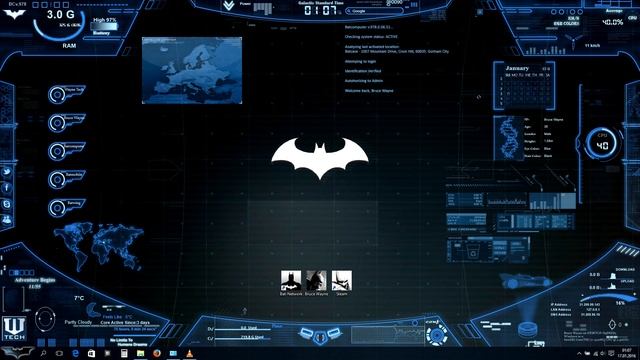Click the 'Partly Cloudy' weather text
Image resolution: width=640 pixels, height=360 pixels.
click(x=78, y=322)
